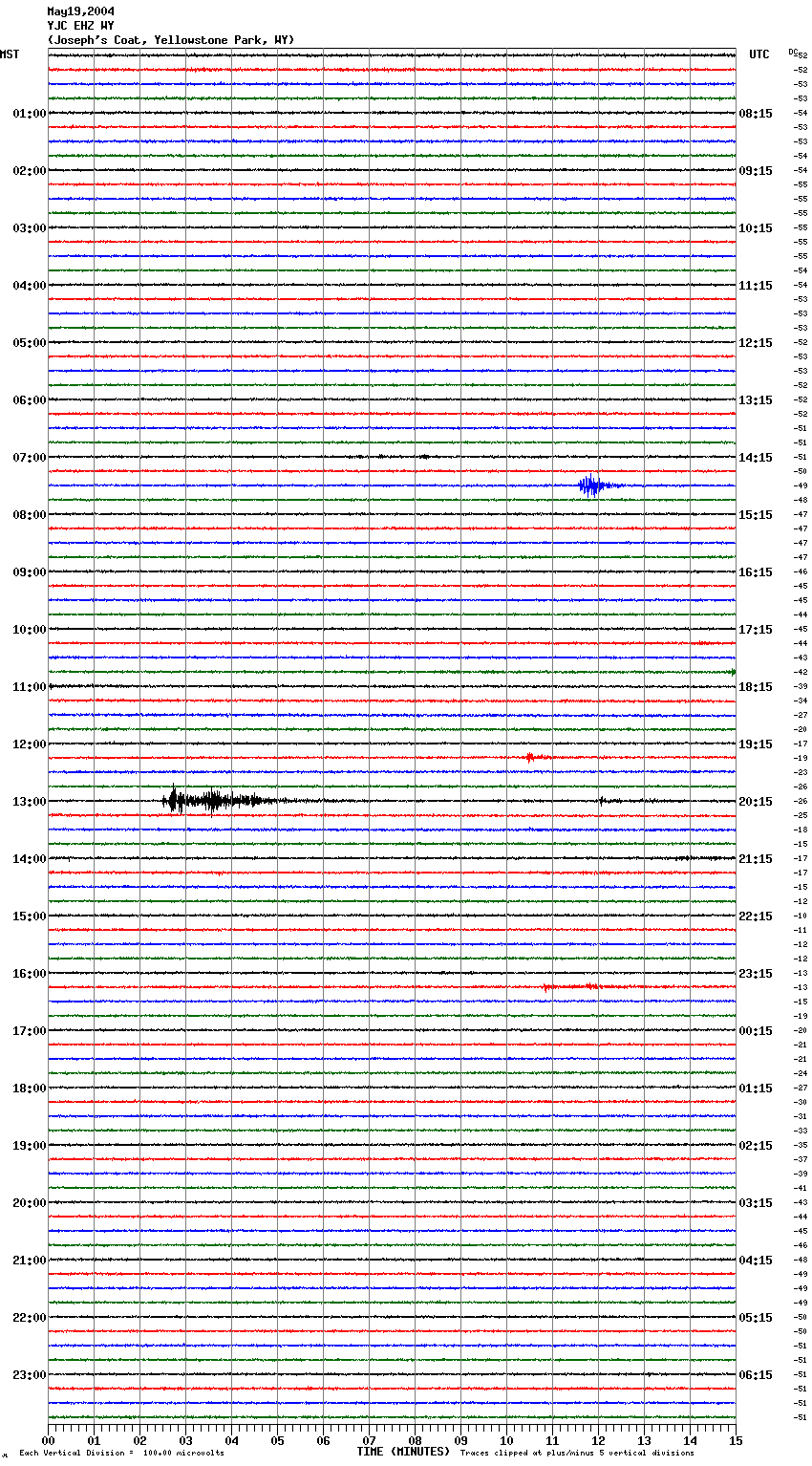This screenshot has width=812, height=1466.
Task: Click the 18:15 UTC time label
Action: [756, 687]
